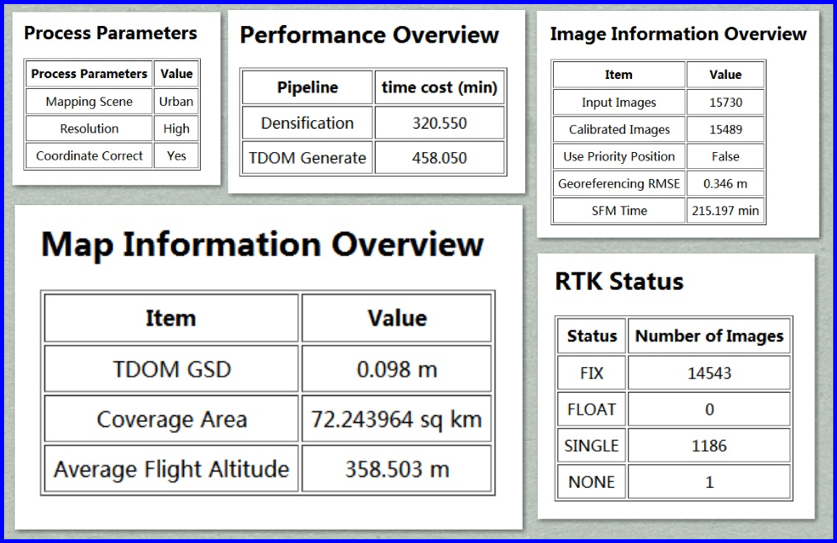Click the time cost (min) column header

click(440, 88)
